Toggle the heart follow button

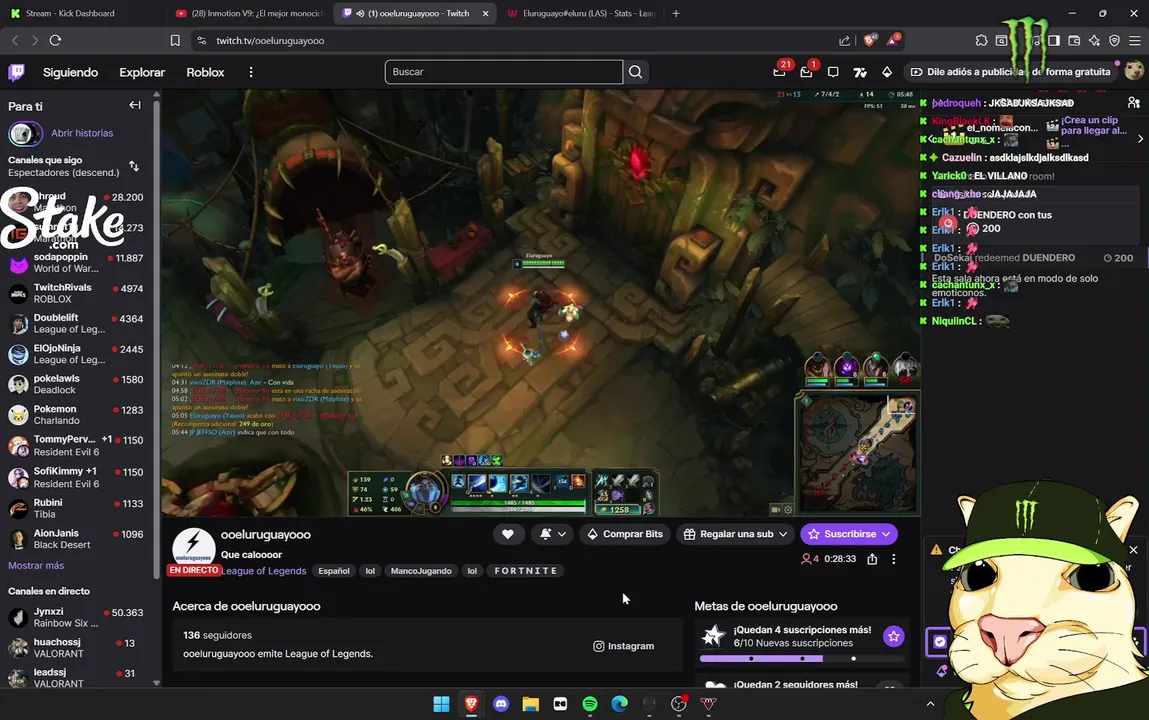[508, 534]
